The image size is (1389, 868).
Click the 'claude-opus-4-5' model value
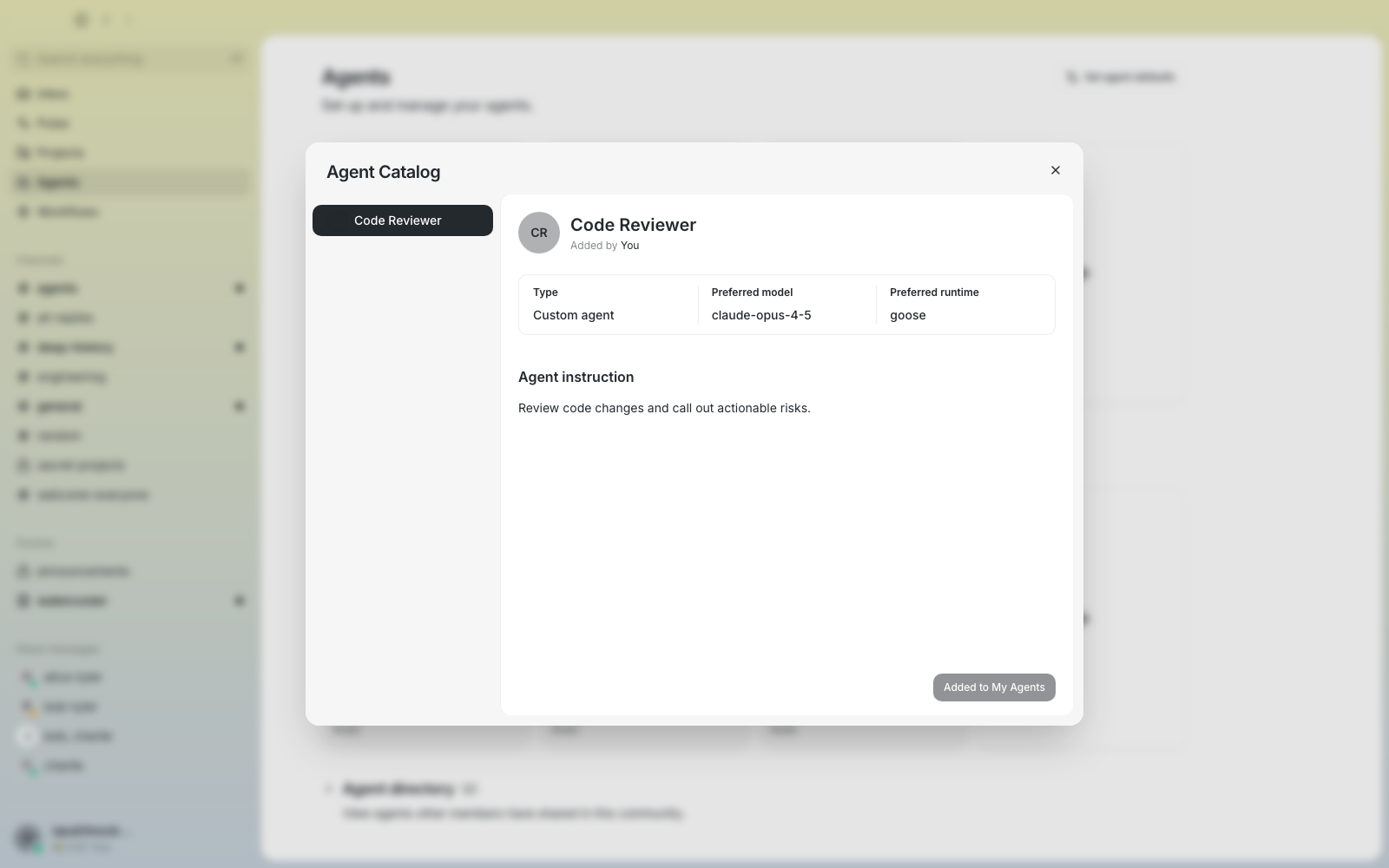point(761,315)
